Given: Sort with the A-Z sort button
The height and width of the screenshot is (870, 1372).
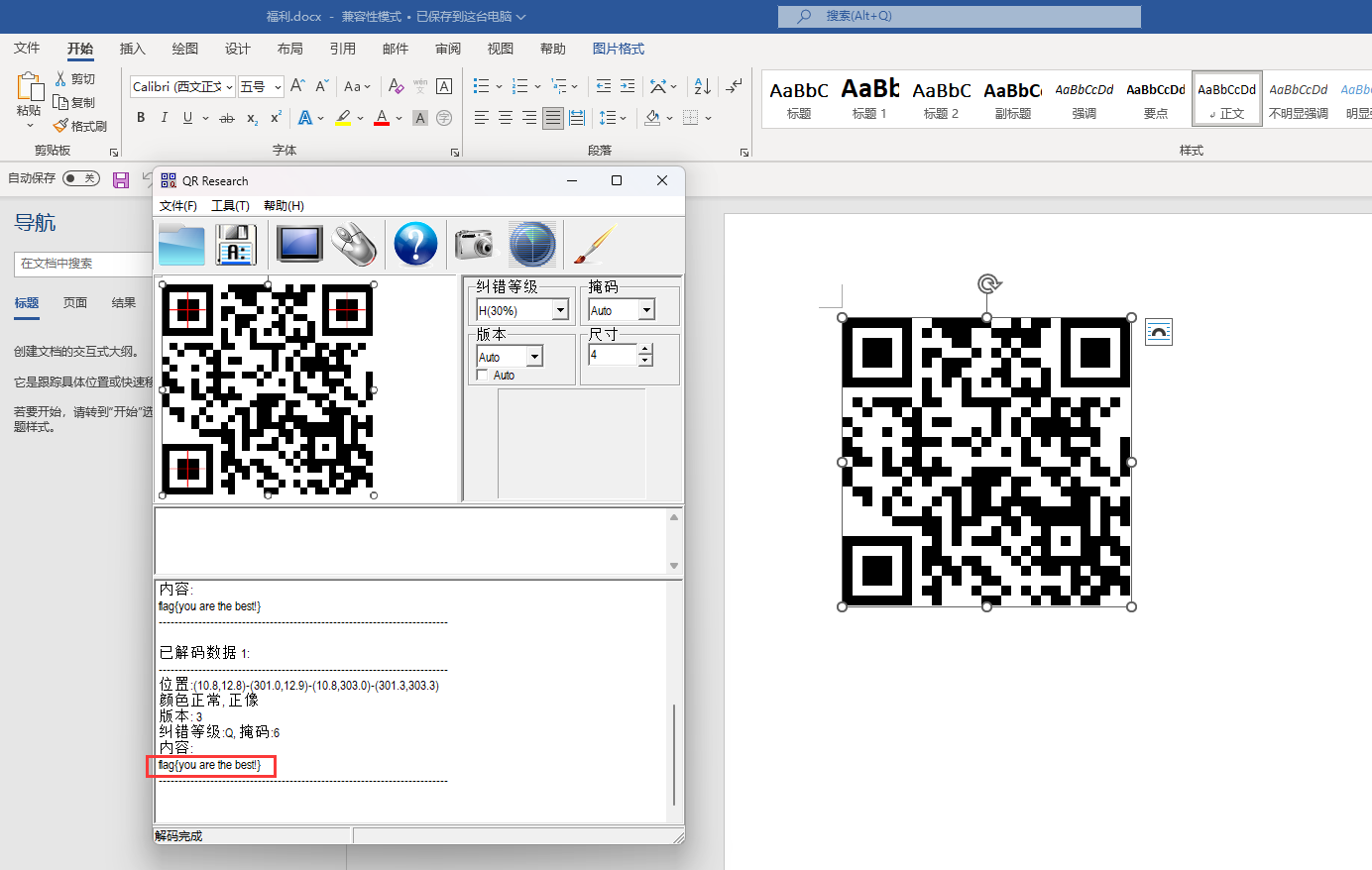Looking at the screenshot, I should tap(702, 86).
